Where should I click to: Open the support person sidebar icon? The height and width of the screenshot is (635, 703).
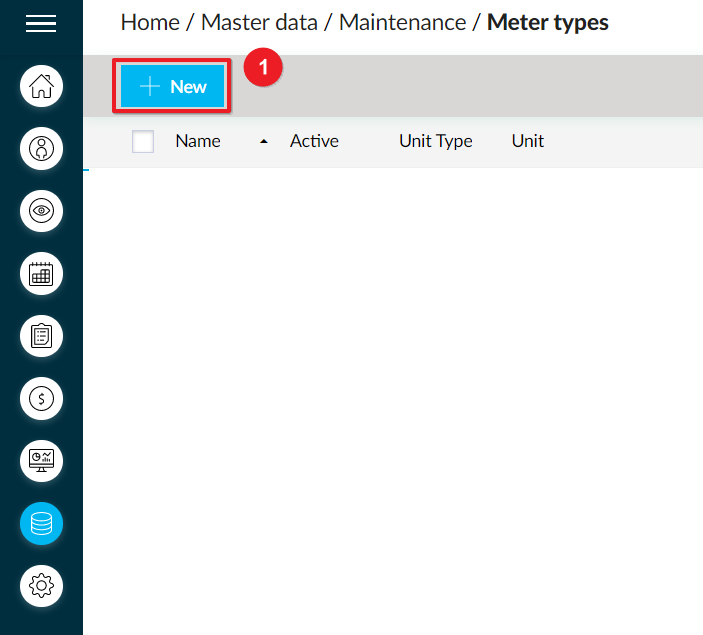click(41, 148)
